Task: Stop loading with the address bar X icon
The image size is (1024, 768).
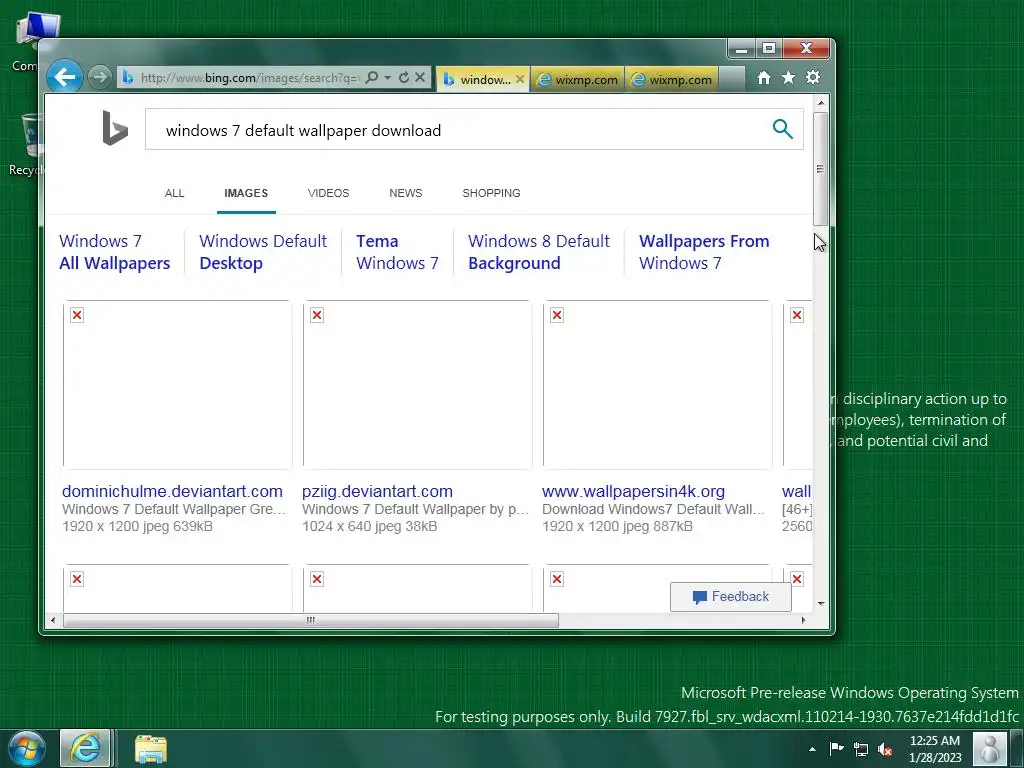Action: tap(420, 77)
